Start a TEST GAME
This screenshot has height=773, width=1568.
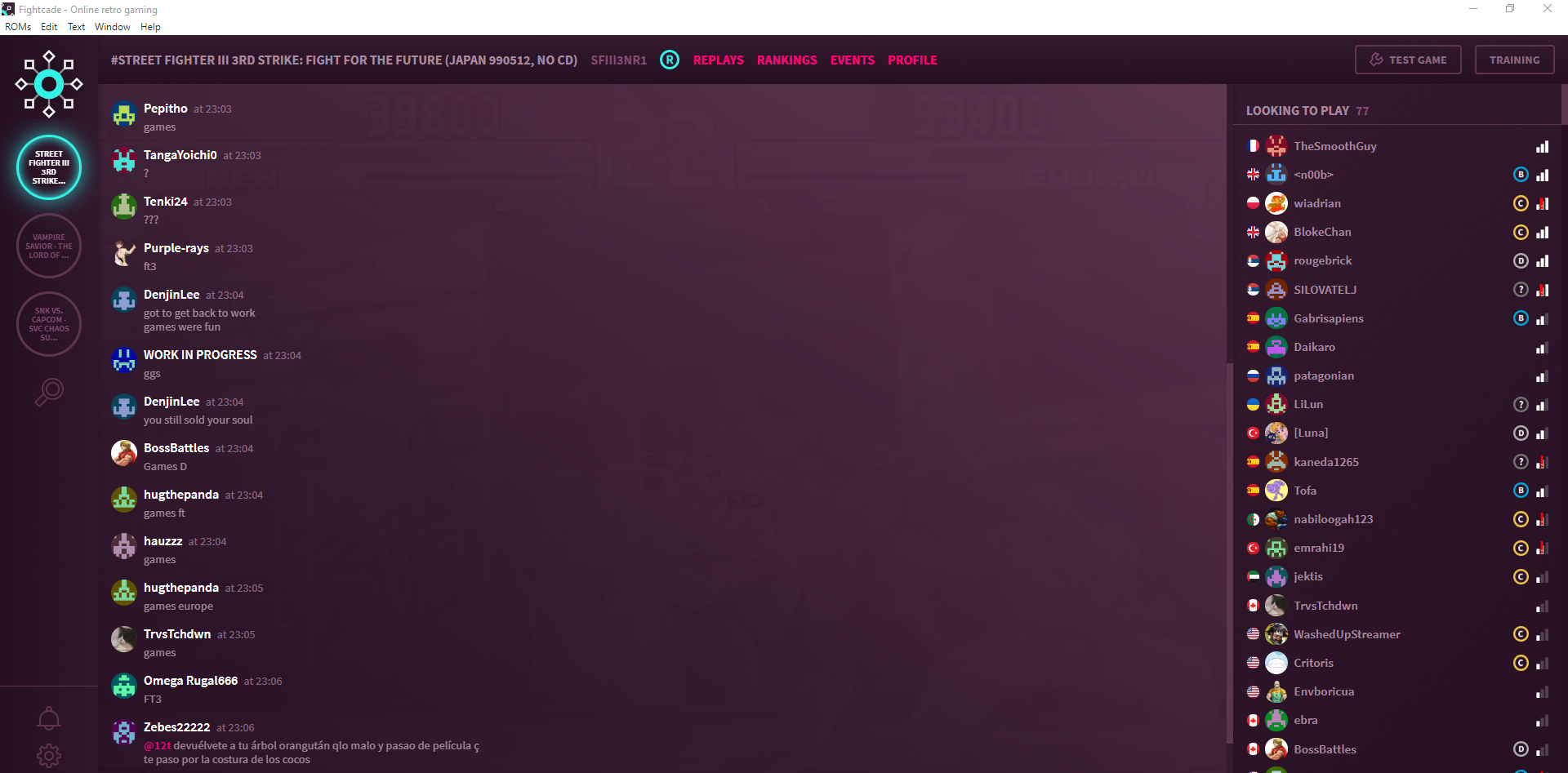pos(1408,60)
